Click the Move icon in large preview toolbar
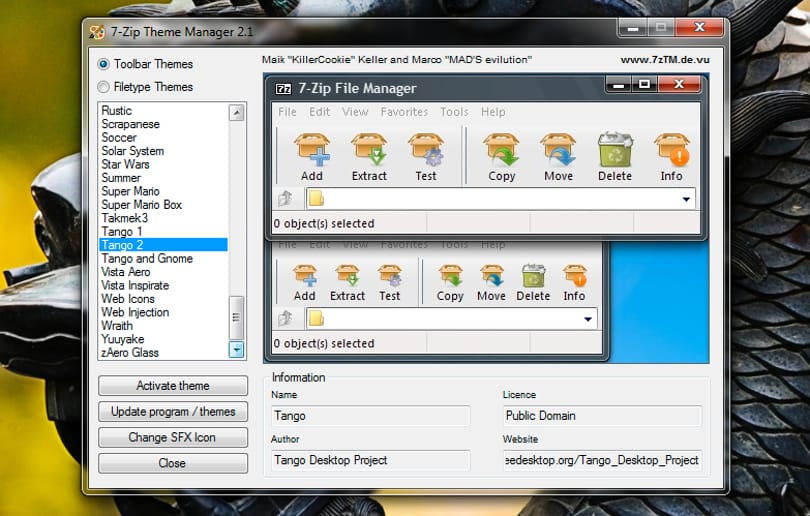Screen dimensions: 810x516 point(558,150)
